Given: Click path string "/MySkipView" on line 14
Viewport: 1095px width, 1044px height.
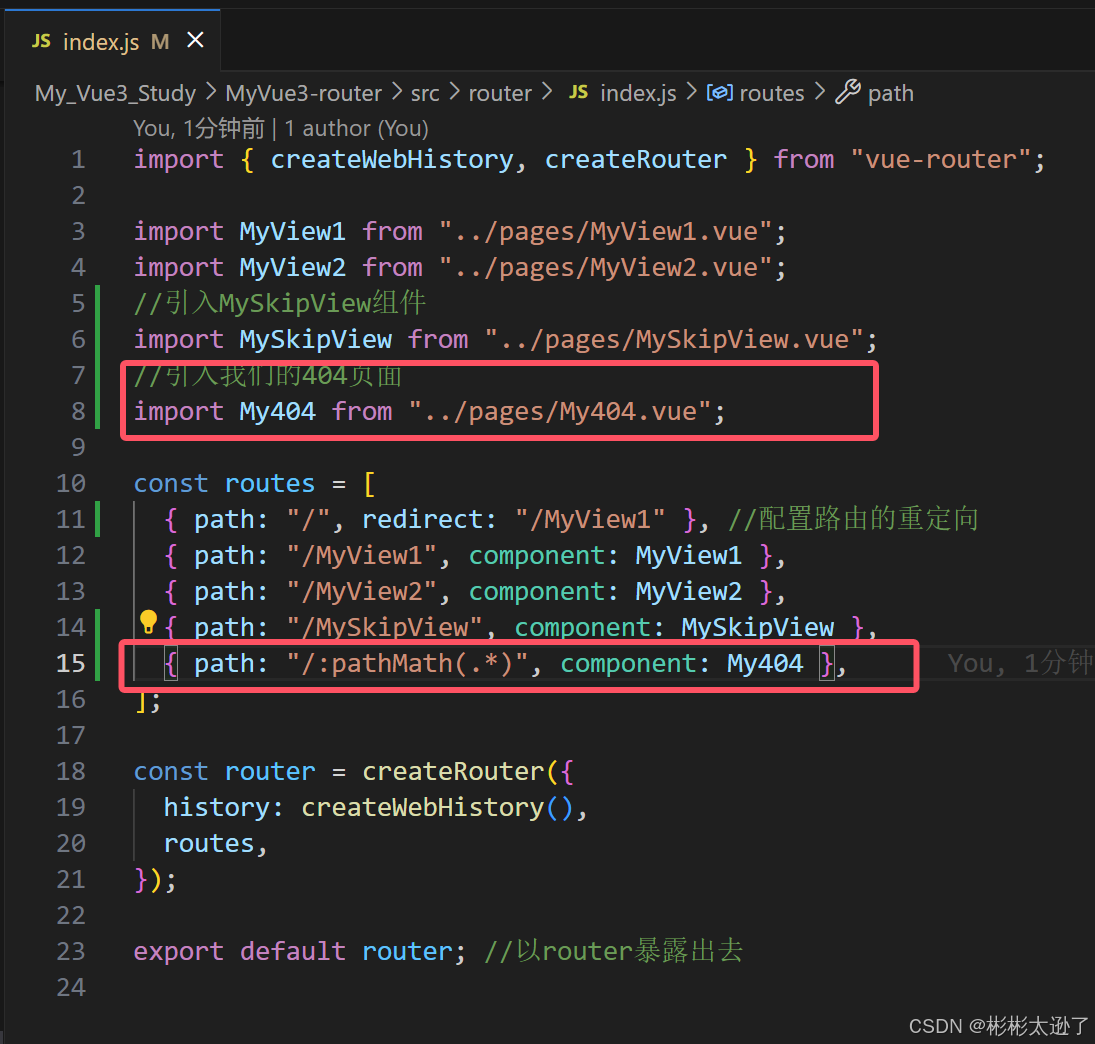Looking at the screenshot, I should [384, 627].
